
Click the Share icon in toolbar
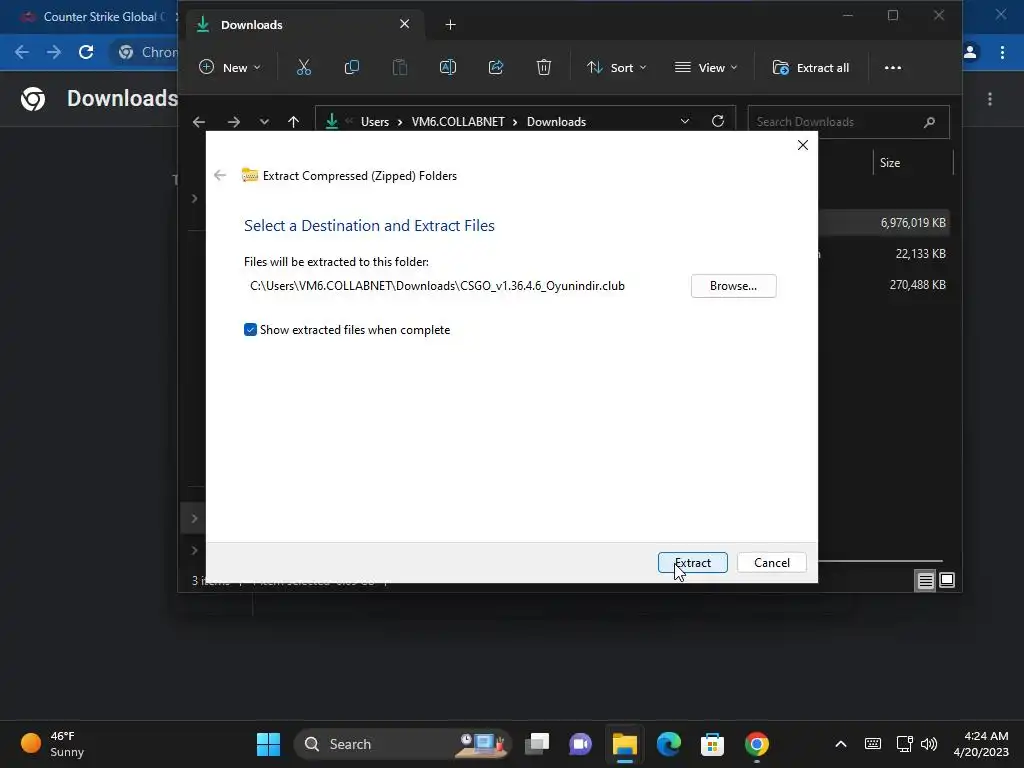[x=496, y=67]
